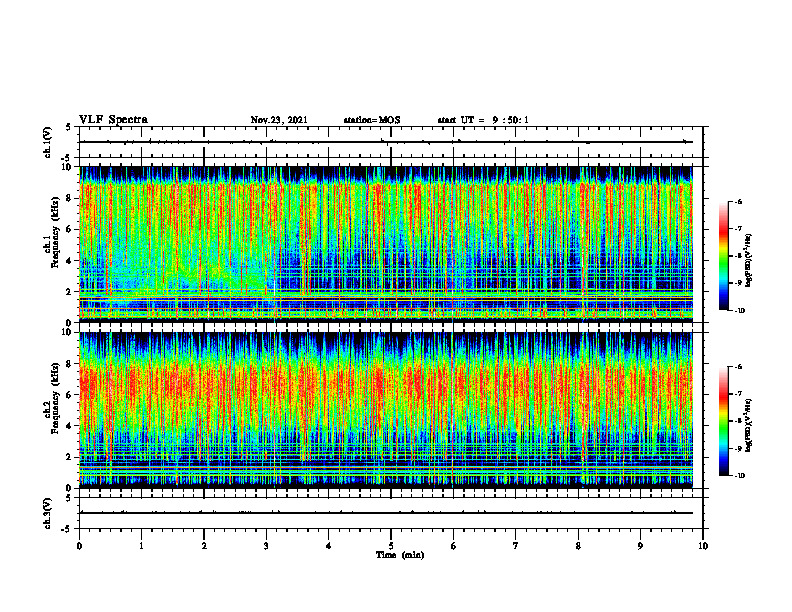Click the "-10" label on ch.2 color bar

pyautogui.click(x=739, y=476)
